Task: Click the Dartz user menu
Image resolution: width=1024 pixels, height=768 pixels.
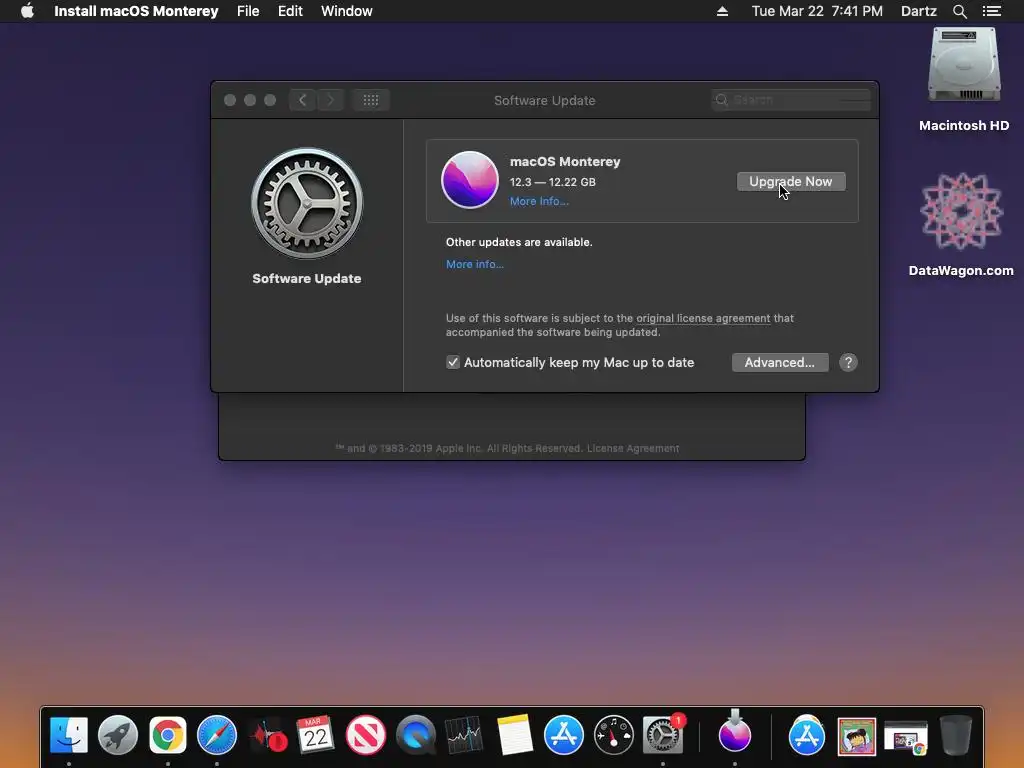Action: (918, 11)
